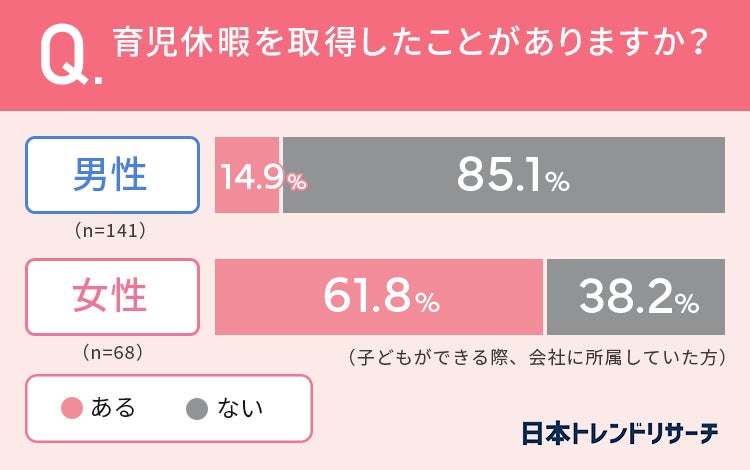Screen dimensions: 750x470
Task: Click the ある legend text
Action: [x=113, y=408]
